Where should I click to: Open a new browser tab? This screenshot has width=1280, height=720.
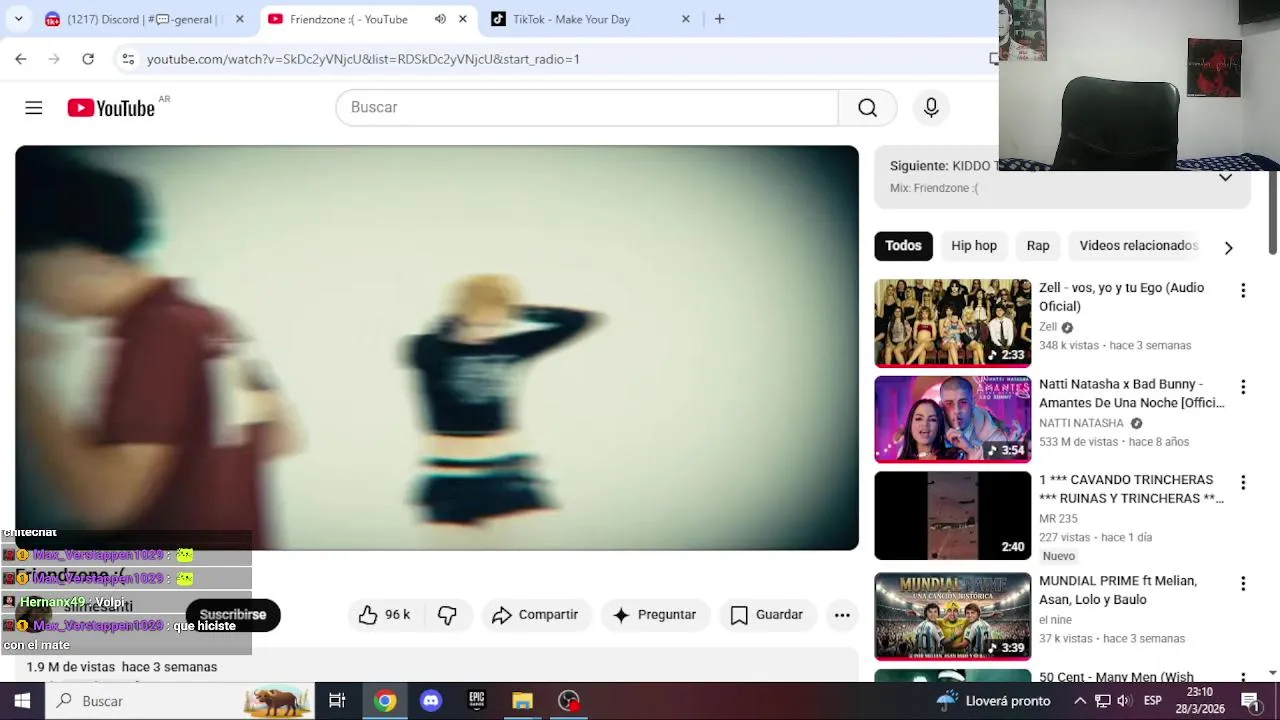coord(719,19)
